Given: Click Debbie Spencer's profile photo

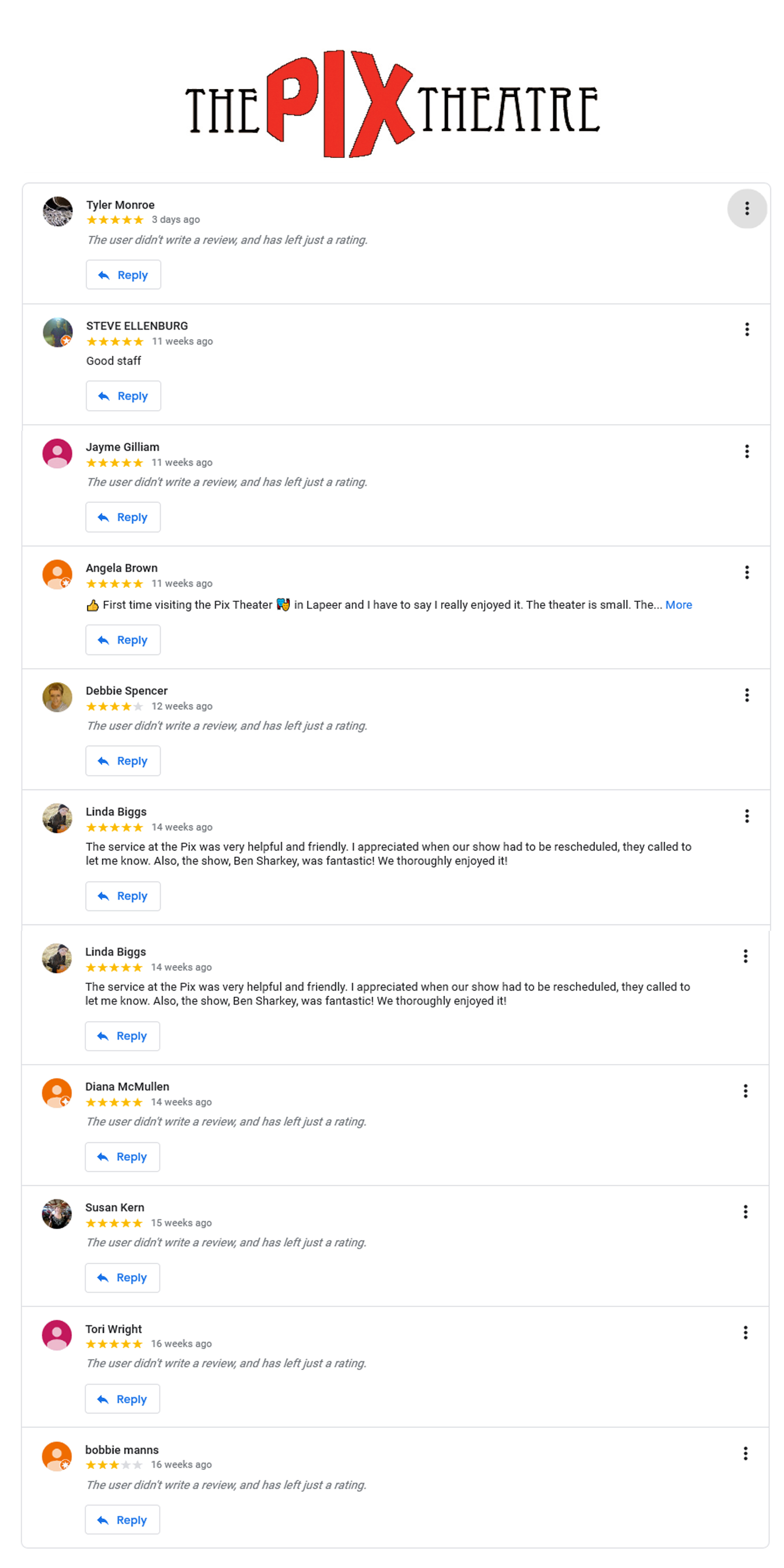Looking at the screenshot, I should (57, 697).
